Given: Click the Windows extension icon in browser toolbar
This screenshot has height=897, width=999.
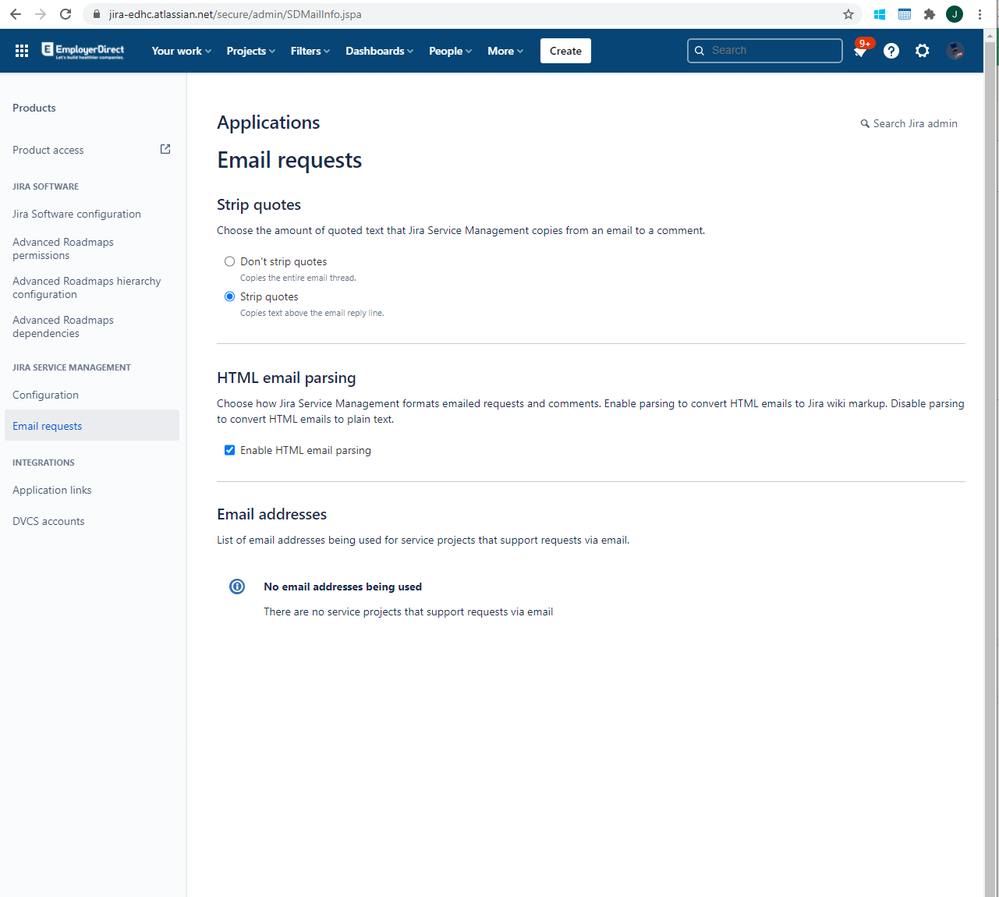Looking at the screenshot, I should click(879, 14).
